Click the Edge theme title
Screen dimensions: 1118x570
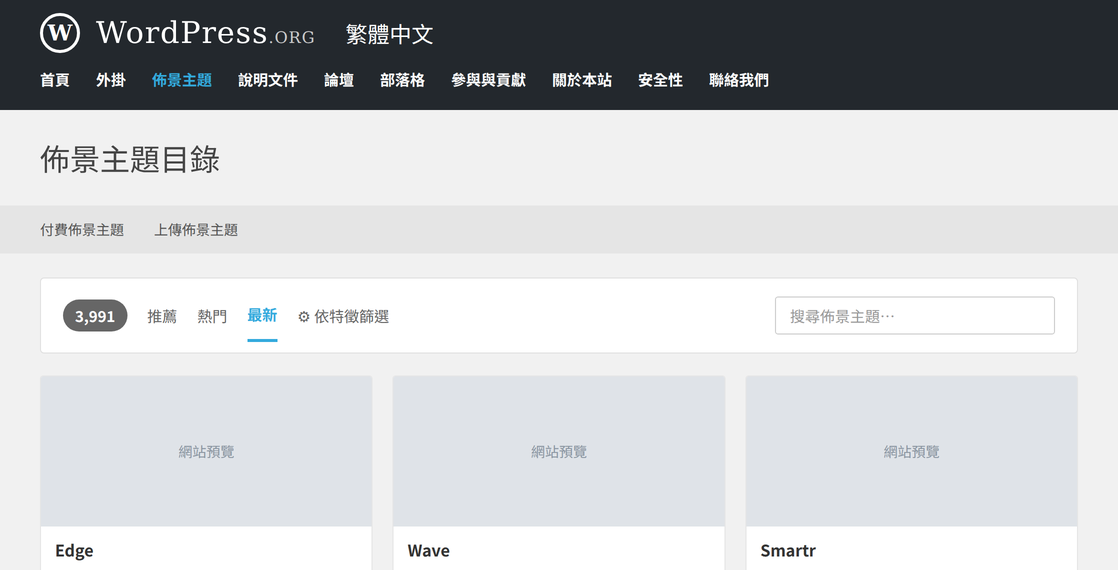pyautogui.click(x=74, y=551)
